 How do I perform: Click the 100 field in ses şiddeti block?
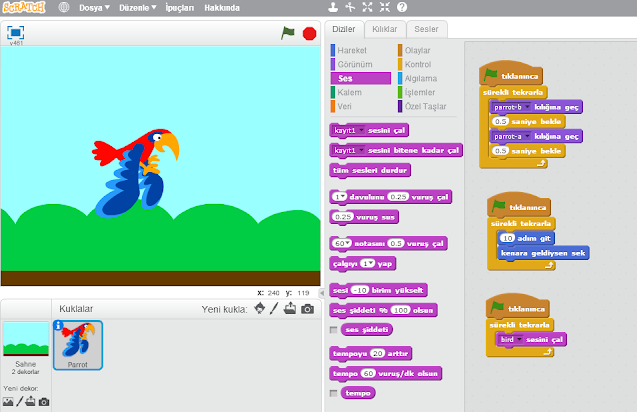pos(401,310)
